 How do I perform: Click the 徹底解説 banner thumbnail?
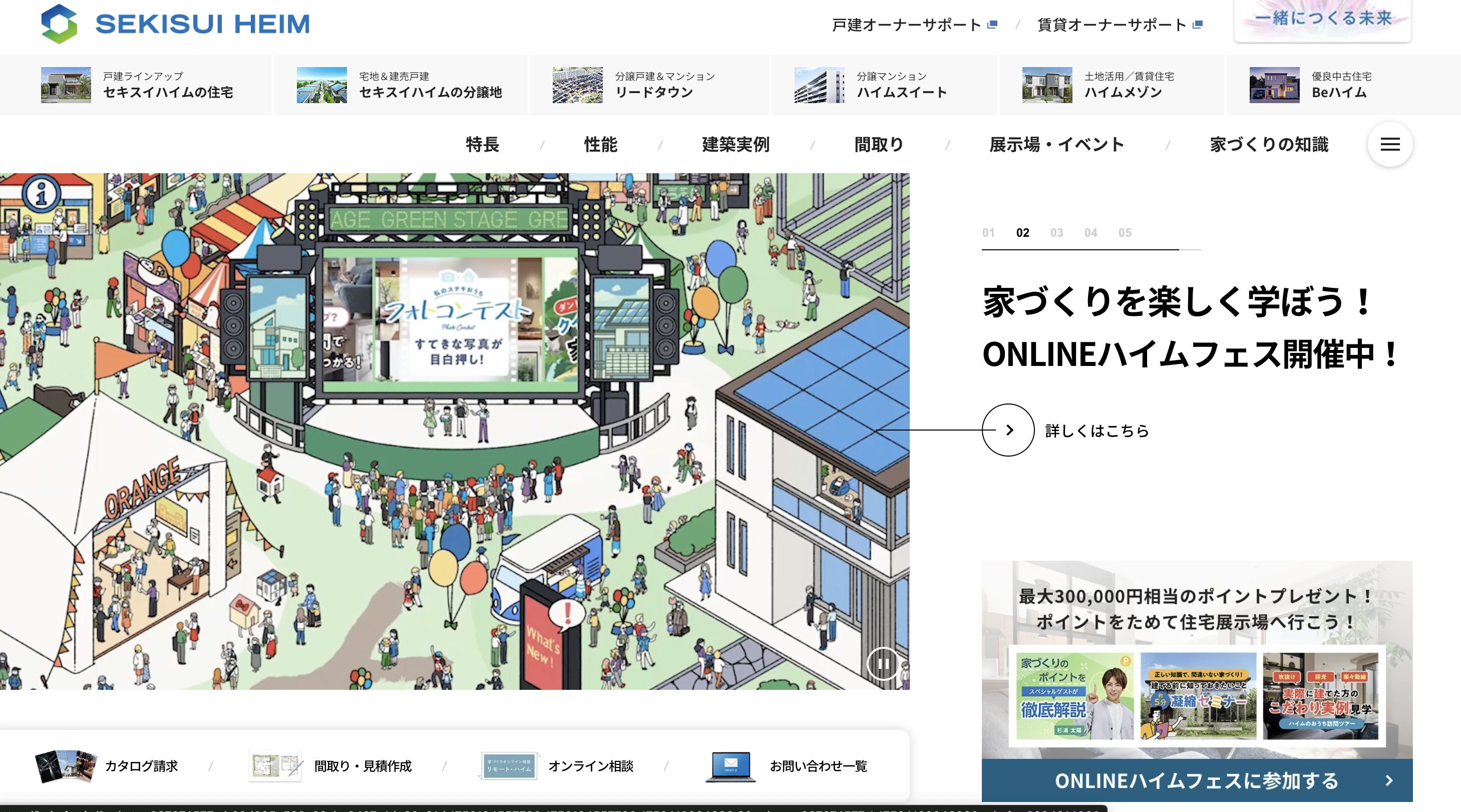[x=1074, y=696]
